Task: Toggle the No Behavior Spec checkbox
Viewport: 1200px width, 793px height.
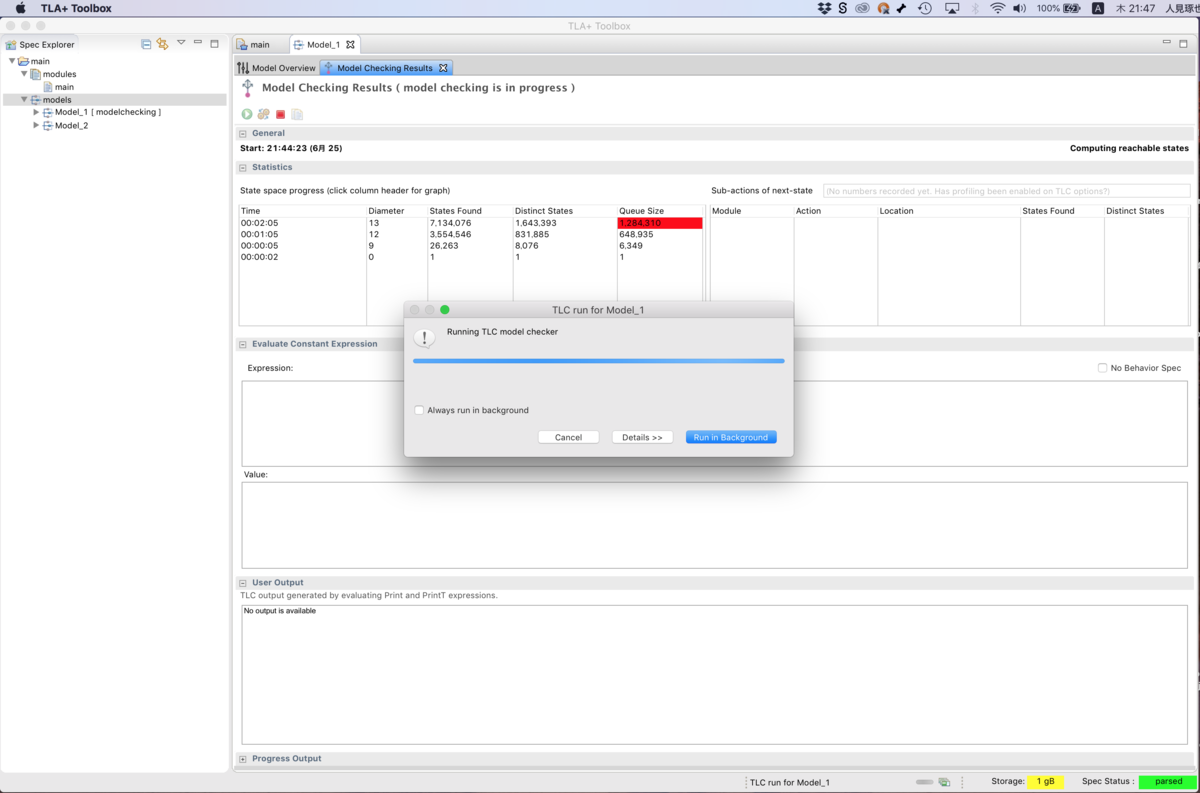Action: pos(1102,368)
